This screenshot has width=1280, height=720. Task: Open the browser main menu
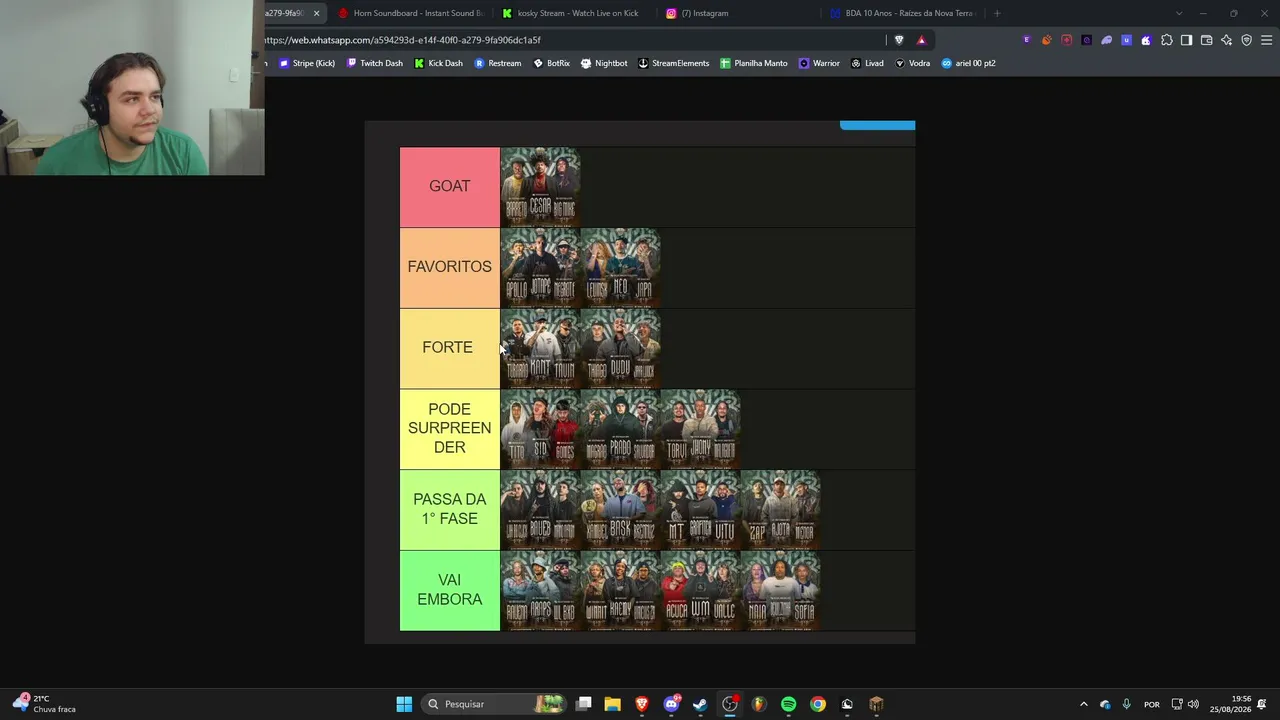coord(1266,40)
